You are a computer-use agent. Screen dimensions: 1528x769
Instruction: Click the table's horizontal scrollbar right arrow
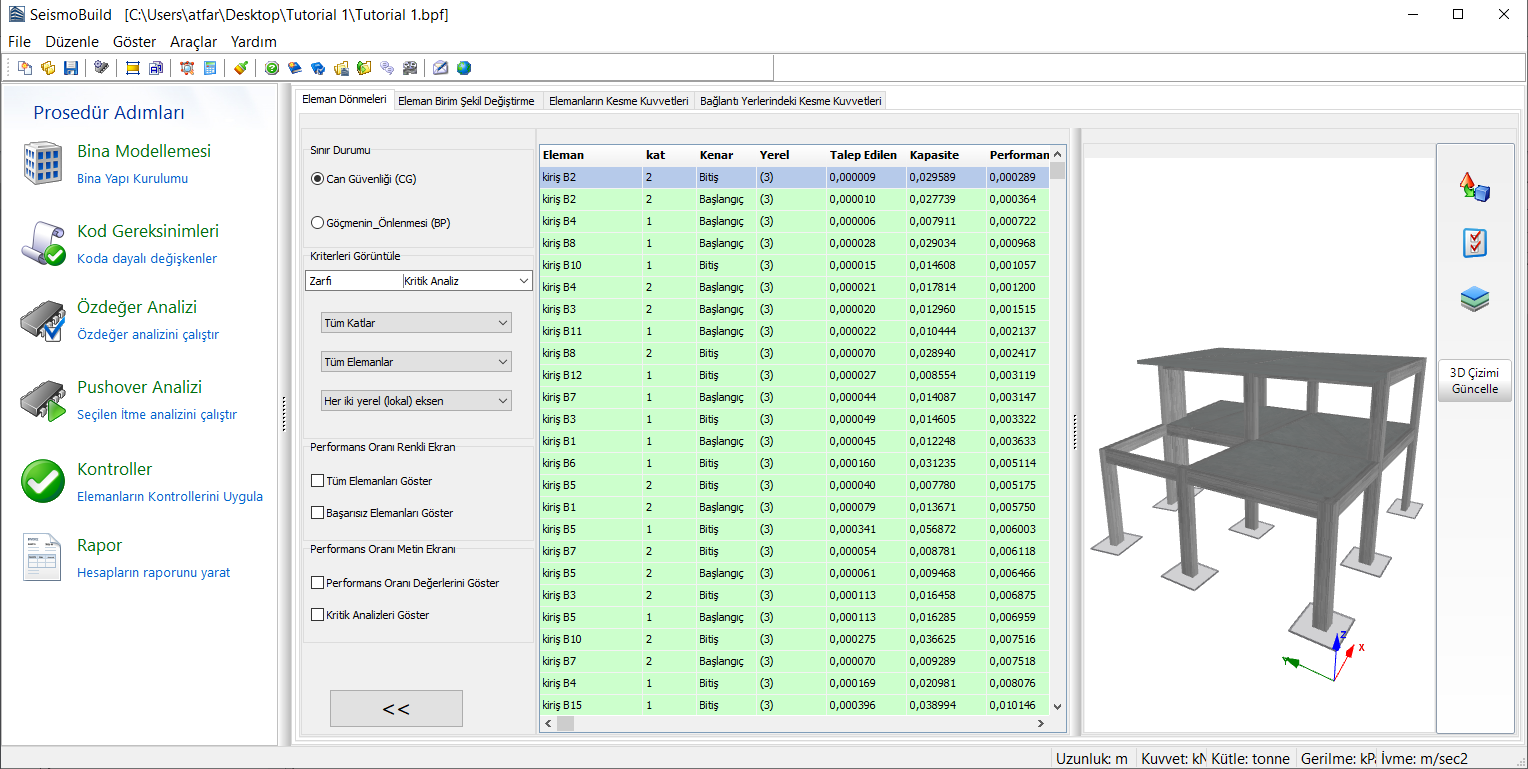1040,723
